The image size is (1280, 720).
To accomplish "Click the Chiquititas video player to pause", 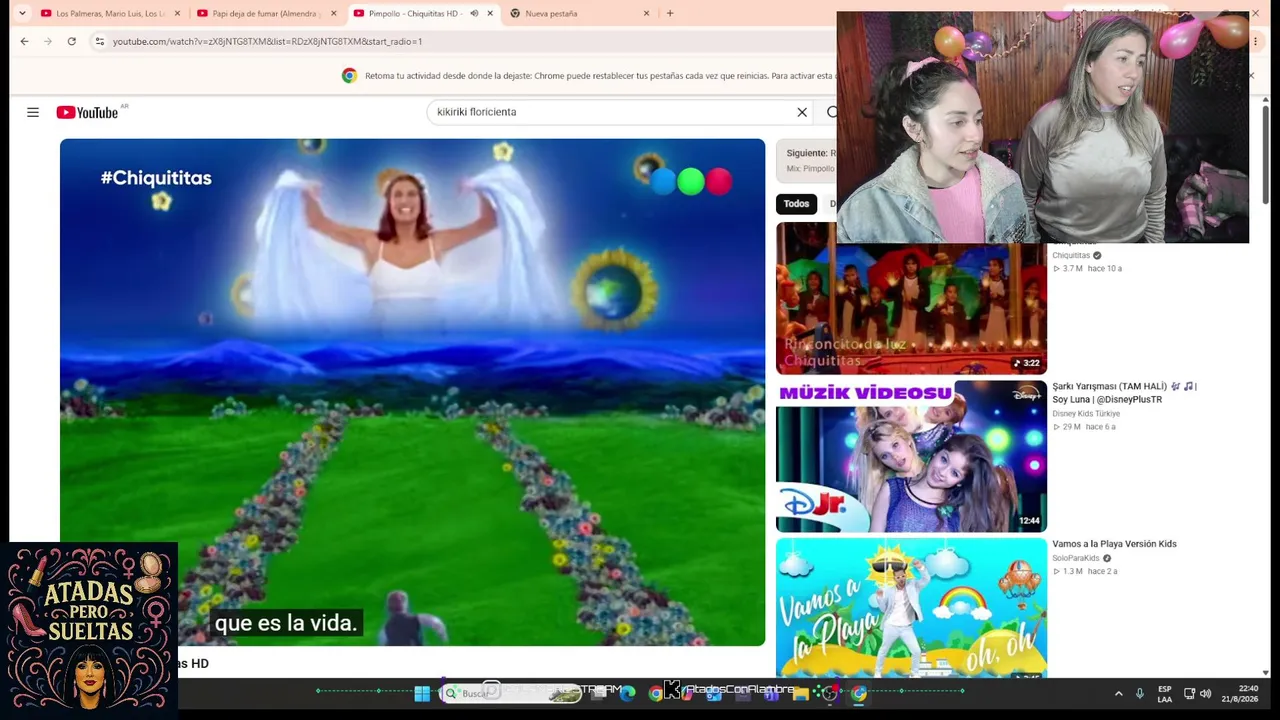I will 412,392.
